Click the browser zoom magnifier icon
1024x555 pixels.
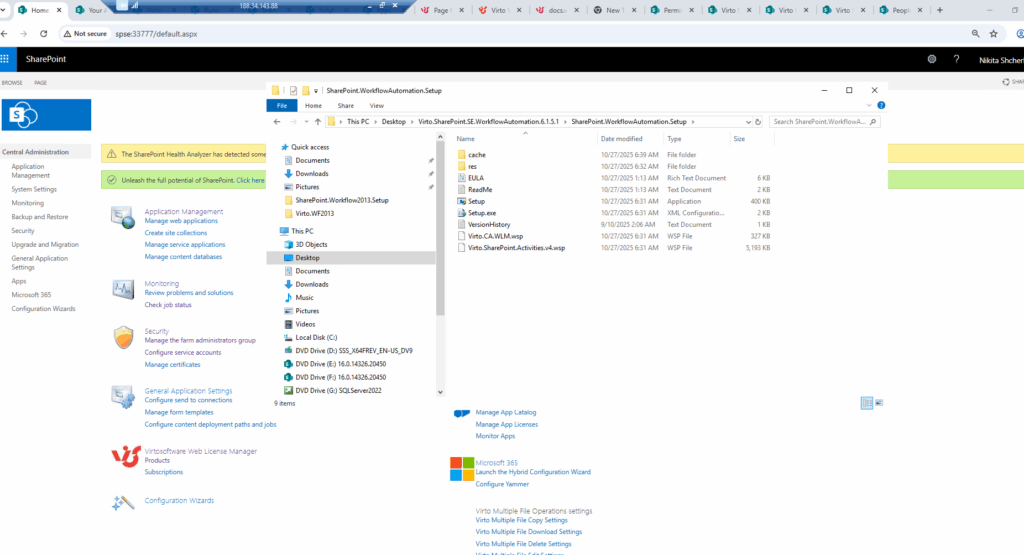[x=975, y=33]
